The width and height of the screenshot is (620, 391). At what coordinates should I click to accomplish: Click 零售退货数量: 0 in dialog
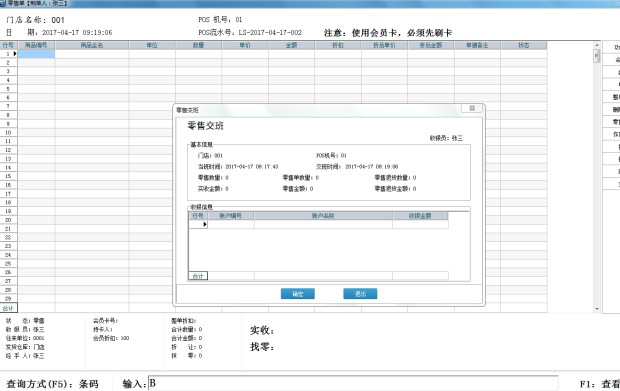pyautogui.click(x=395, y=178)
